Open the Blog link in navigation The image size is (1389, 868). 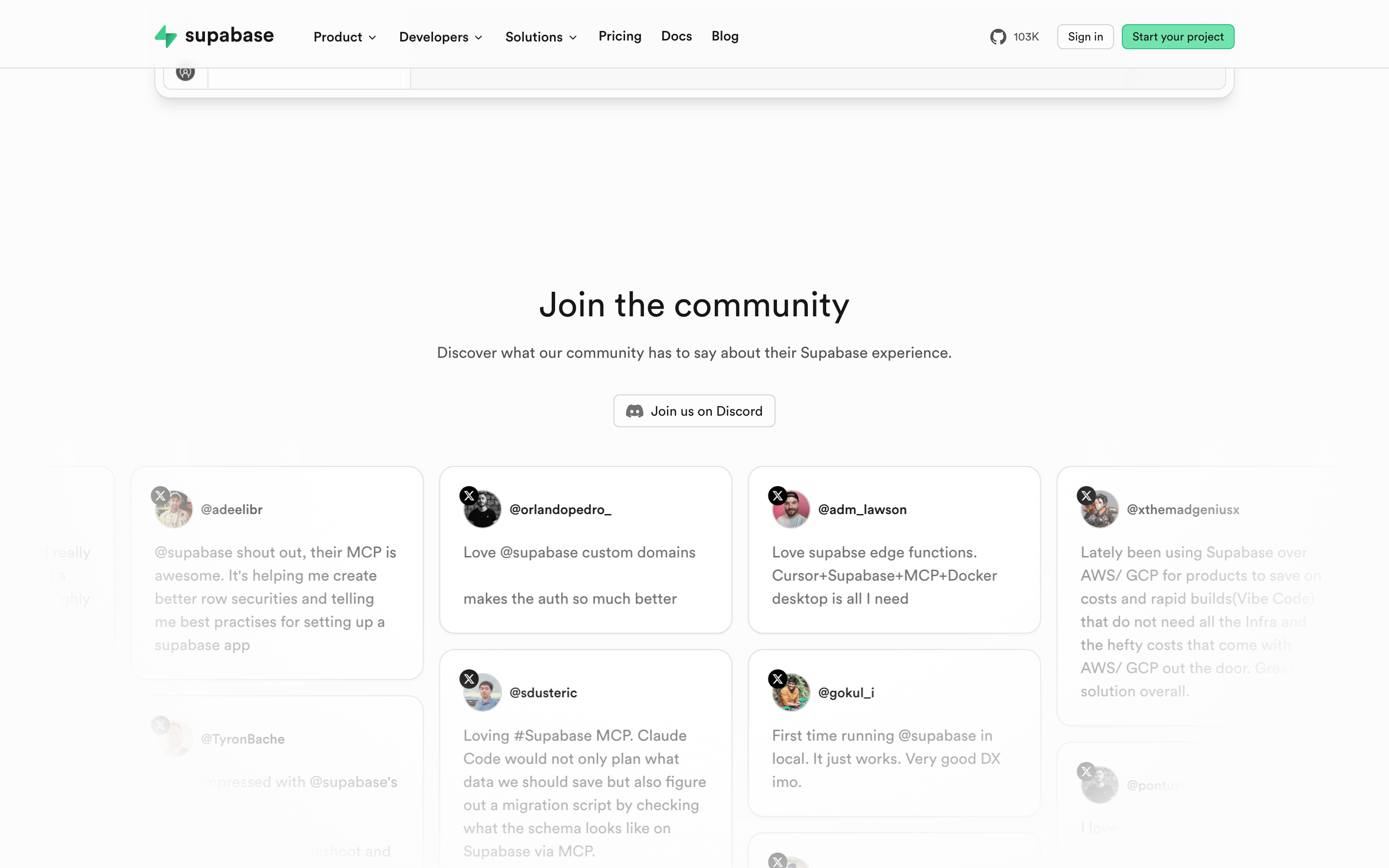point(725,36)
